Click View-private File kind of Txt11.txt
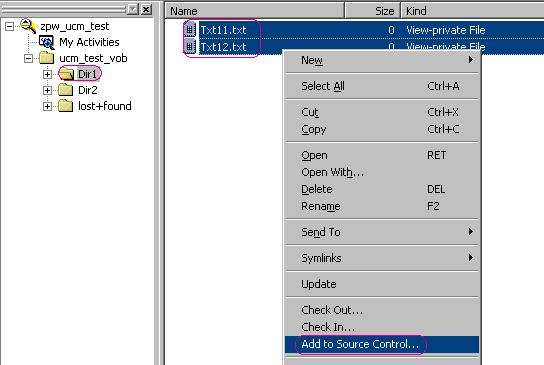Screen dimensions: 544x365 point(445,30)
